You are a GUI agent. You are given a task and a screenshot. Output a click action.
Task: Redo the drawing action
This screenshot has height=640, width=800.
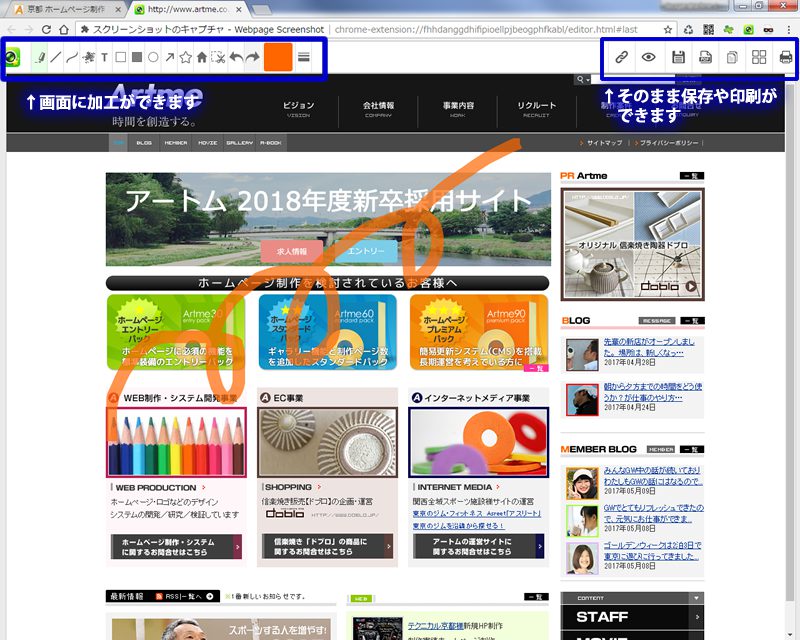pos(253,57)
